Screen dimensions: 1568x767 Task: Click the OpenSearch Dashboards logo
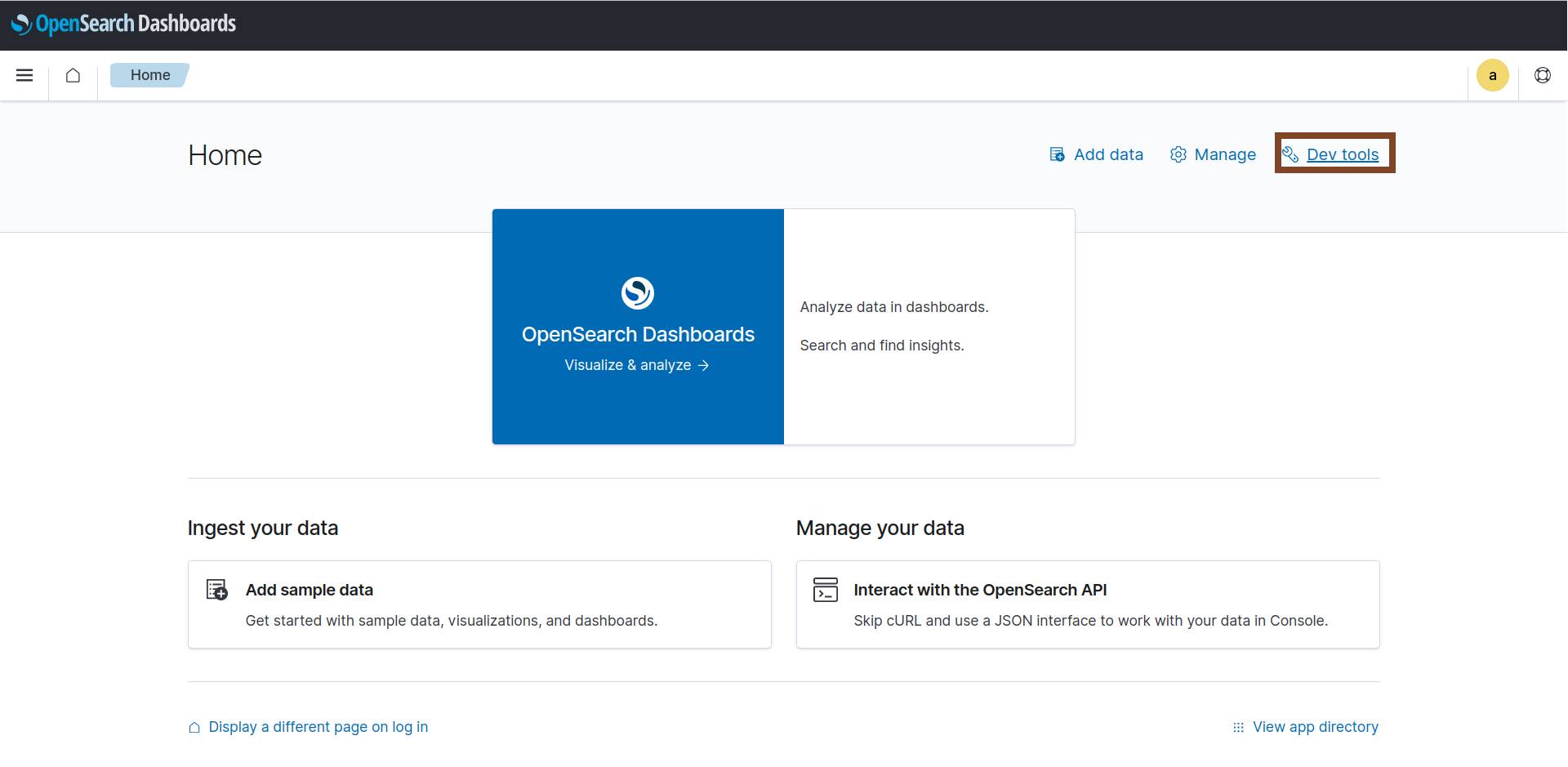pyautogui.click(x=123, y=24)
